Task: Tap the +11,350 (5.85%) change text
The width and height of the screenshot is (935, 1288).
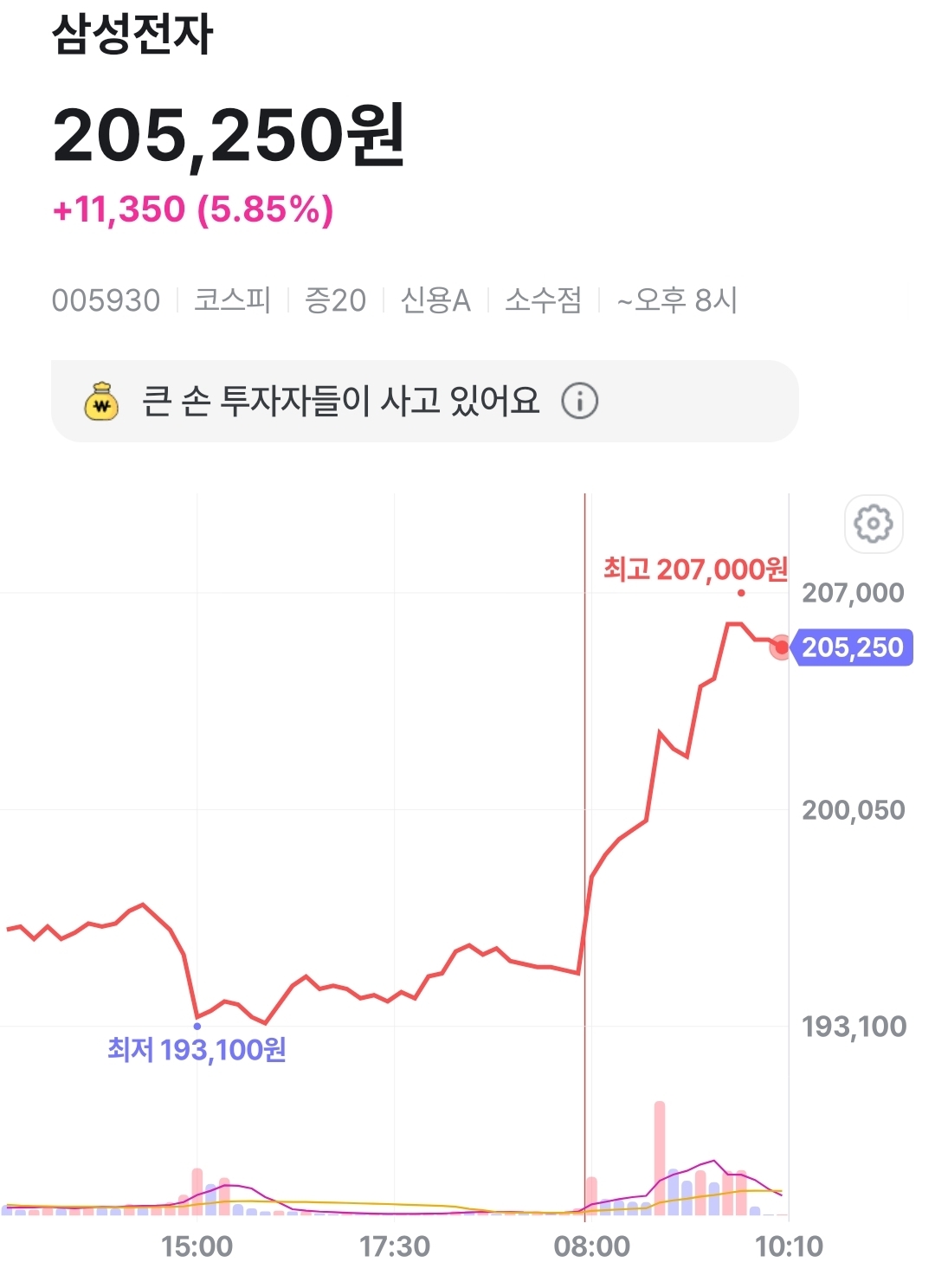Action: click(x=193, y=209)
